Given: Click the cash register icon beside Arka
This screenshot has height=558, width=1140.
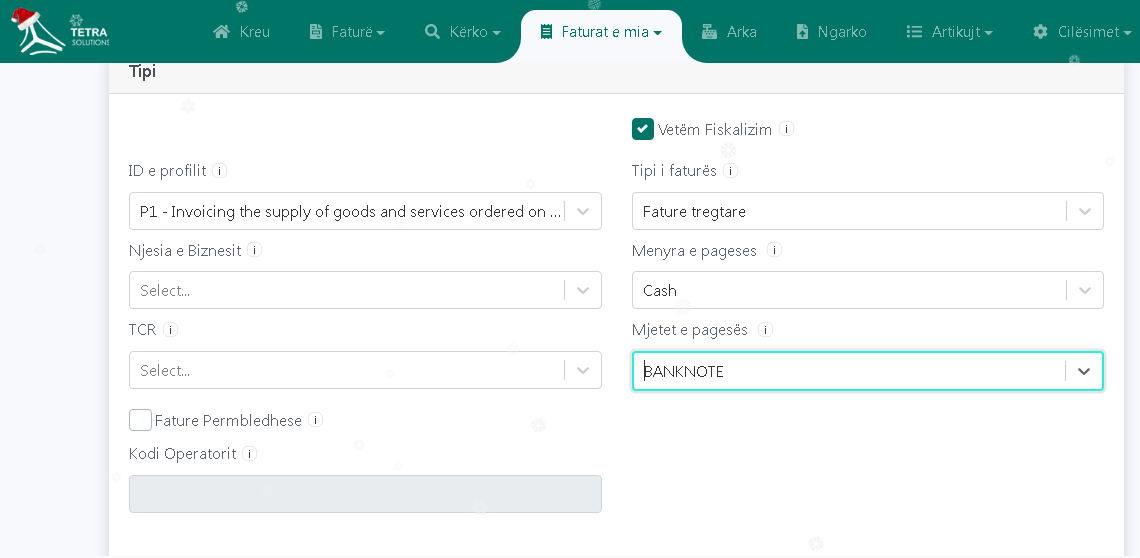Looking at the screenshot, I should pyautogui.click(x=710, y=32).
